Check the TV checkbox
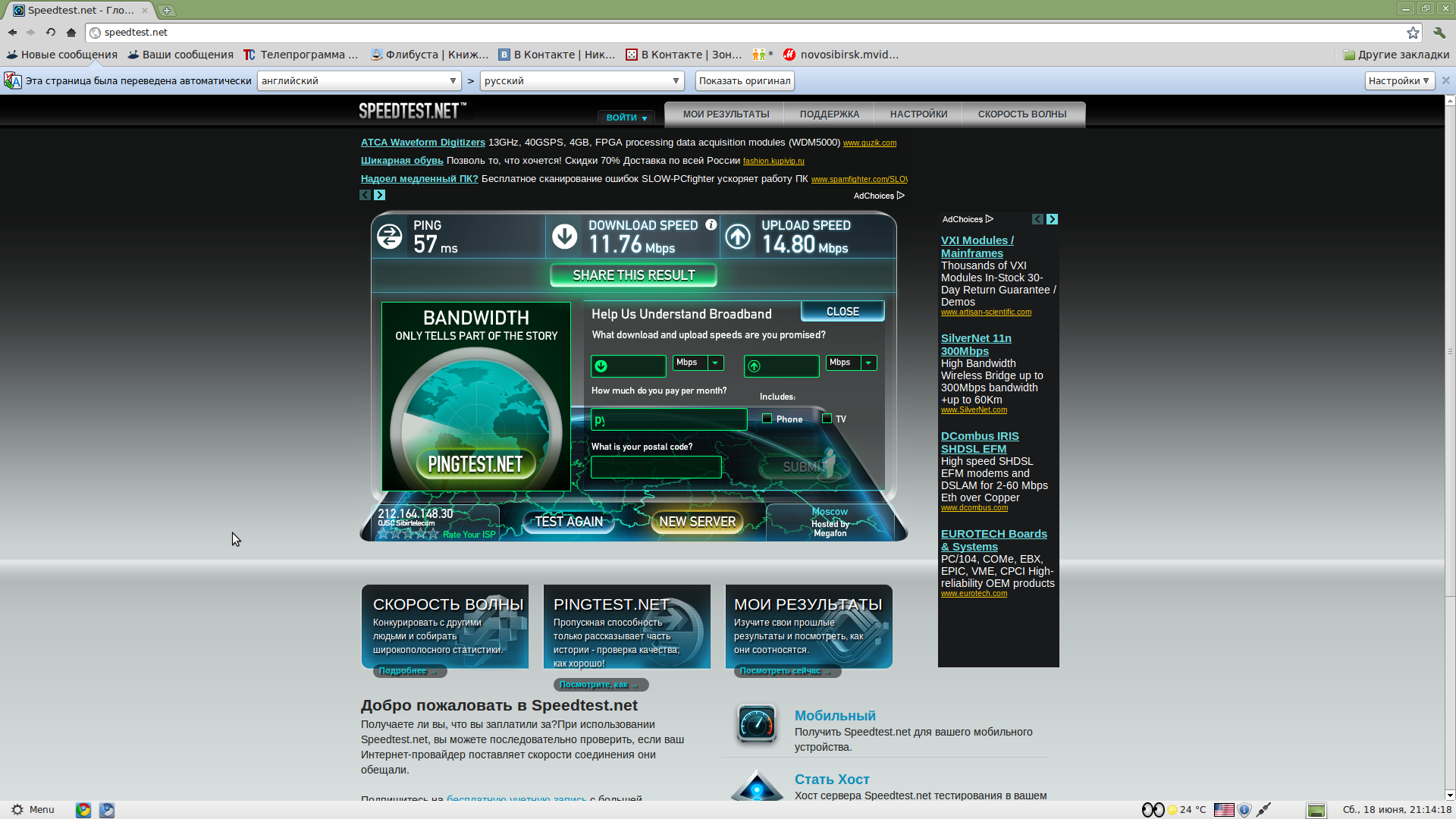Image resolution: width=1456 pixels, height=819 pixels. (827, 419)
